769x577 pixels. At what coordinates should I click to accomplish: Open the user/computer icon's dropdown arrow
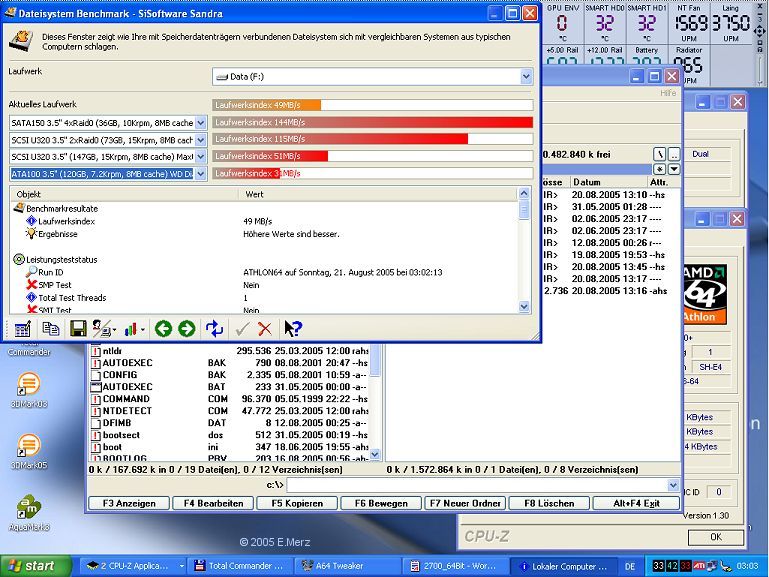pyautogui.click(x=114, y=330)
